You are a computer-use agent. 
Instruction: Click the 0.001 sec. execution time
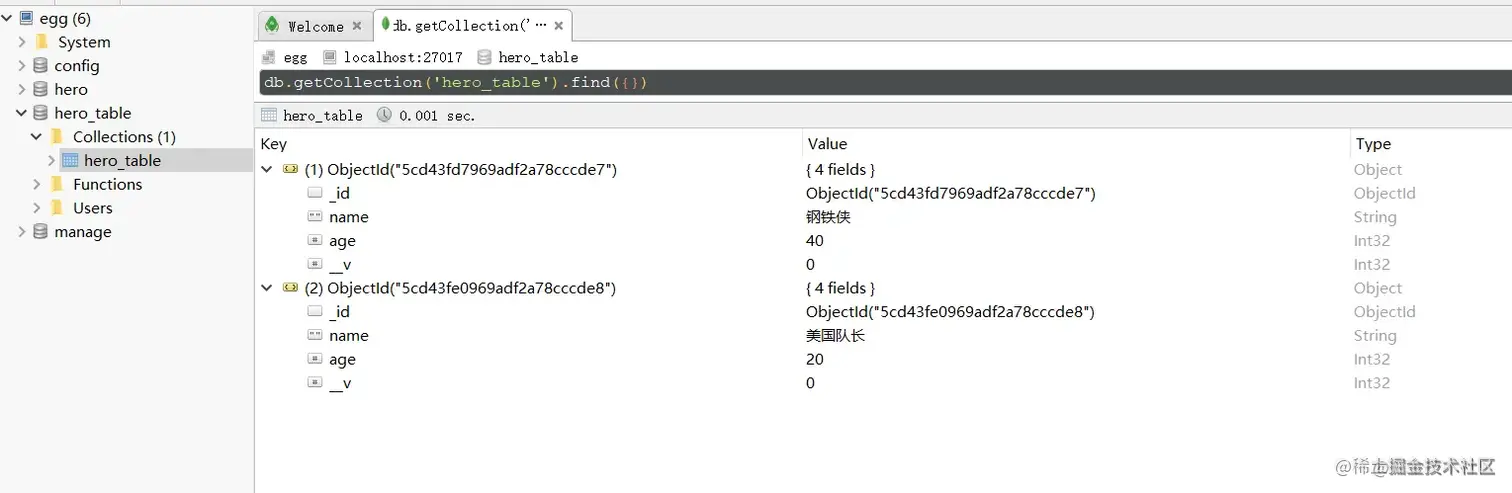437,116
